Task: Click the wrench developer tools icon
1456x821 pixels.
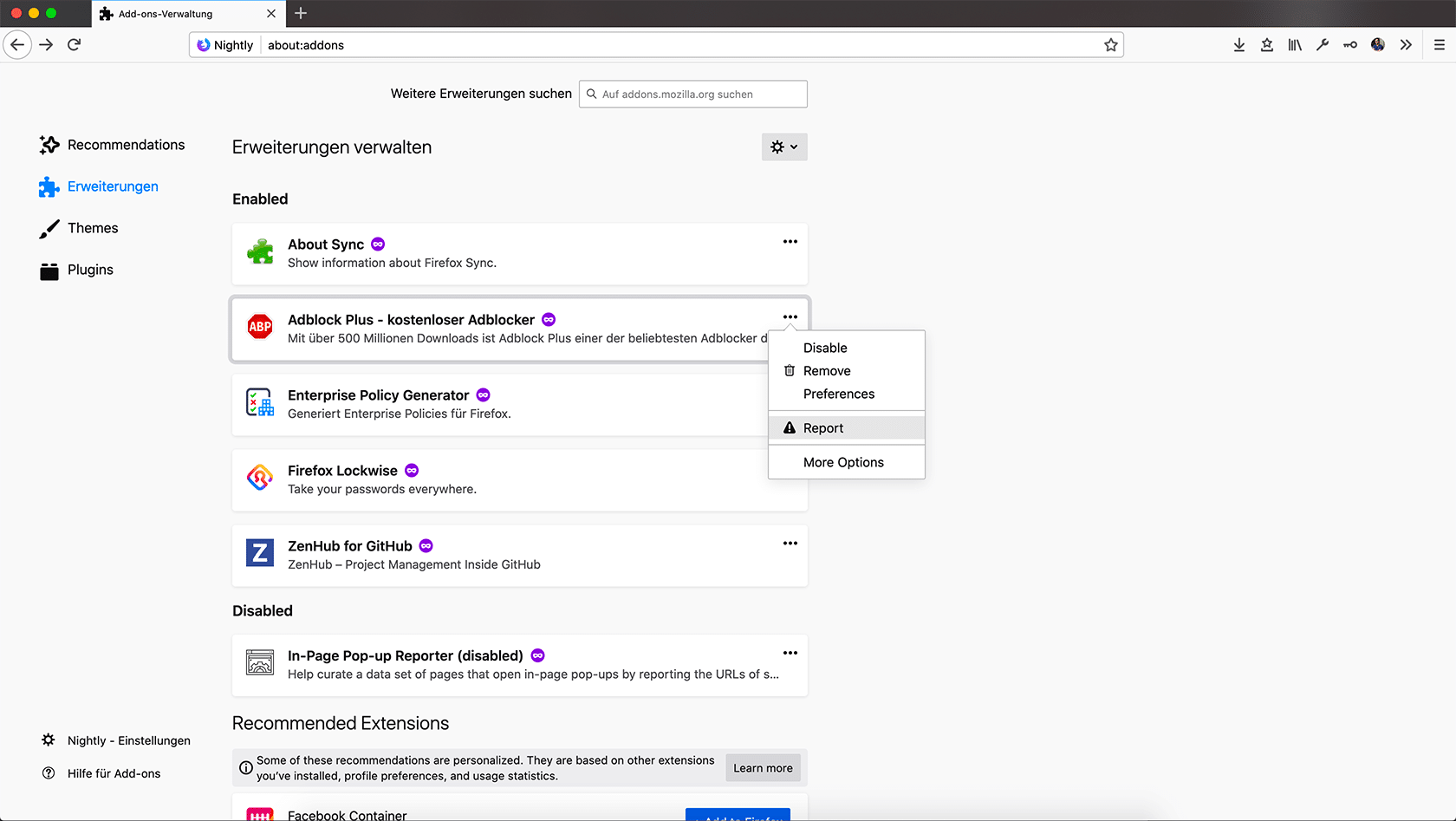Action: (x=1323, y=45)
